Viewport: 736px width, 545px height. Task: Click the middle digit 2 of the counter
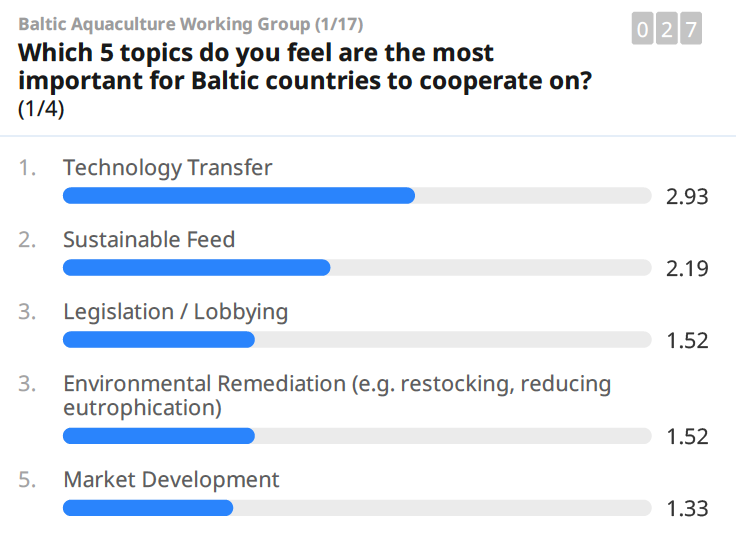pos(667,29)
